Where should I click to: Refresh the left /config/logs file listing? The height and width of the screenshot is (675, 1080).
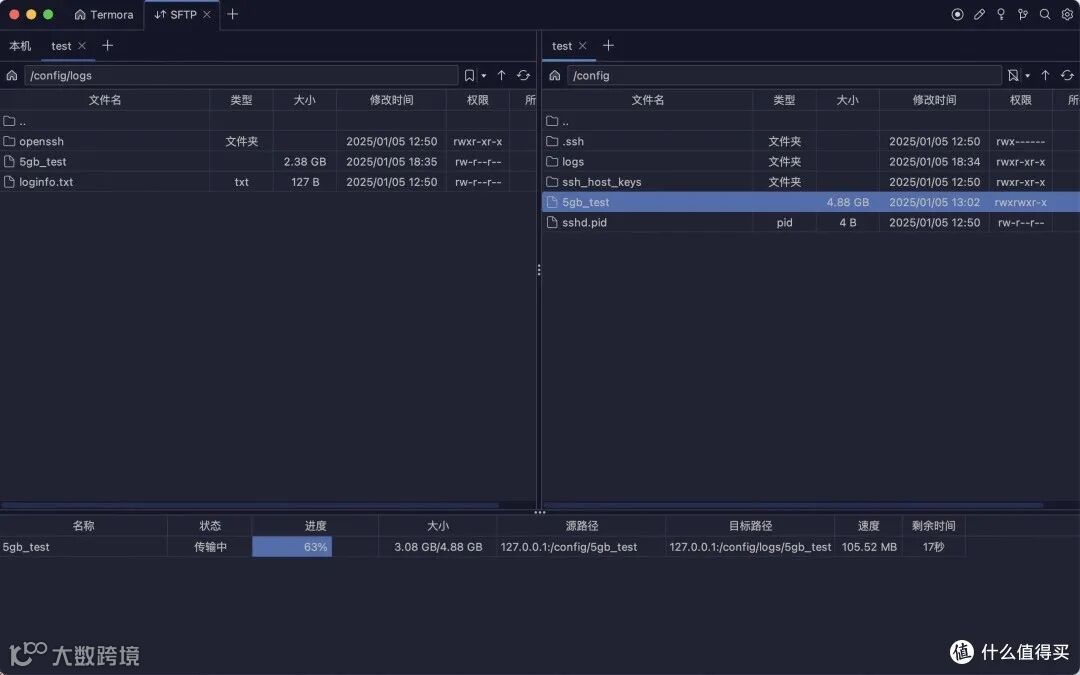coord(523,75)
